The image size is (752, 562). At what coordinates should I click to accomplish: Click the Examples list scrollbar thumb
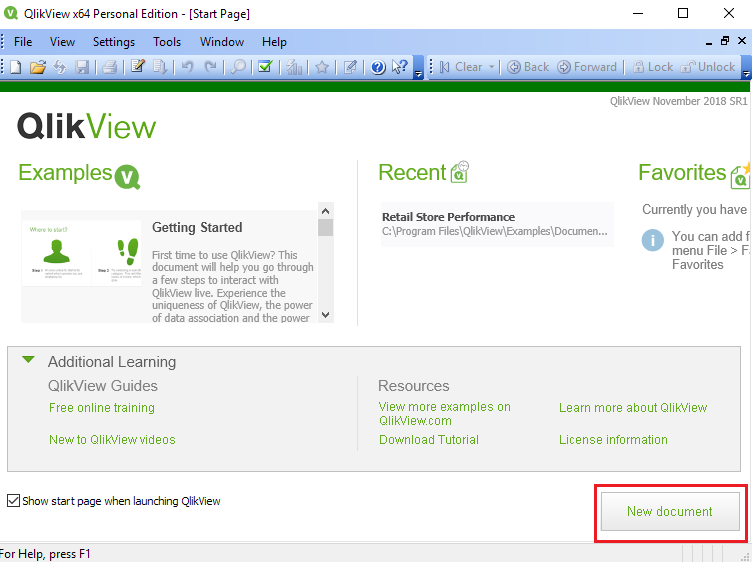click(x=325, y=228)
